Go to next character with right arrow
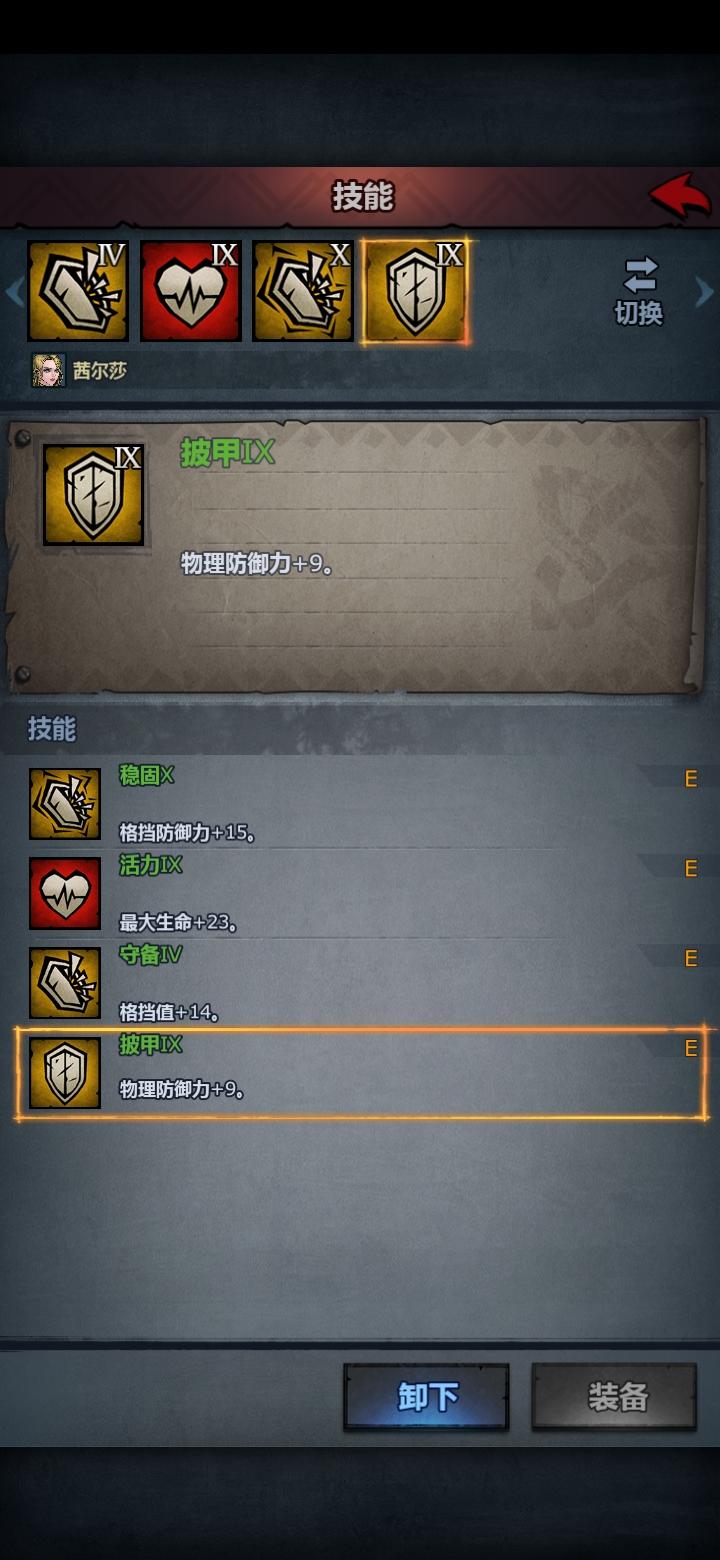The height and width of the screenshot is (1560, 720). 706,292
